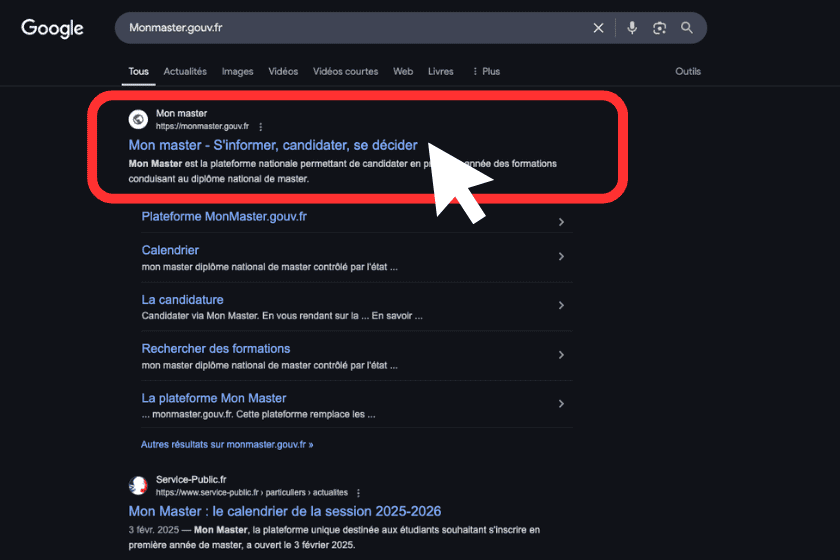The width and height of the screenshot is (840, 560).
Task: Start voice search with microphone icon
Action: [632, 28]
